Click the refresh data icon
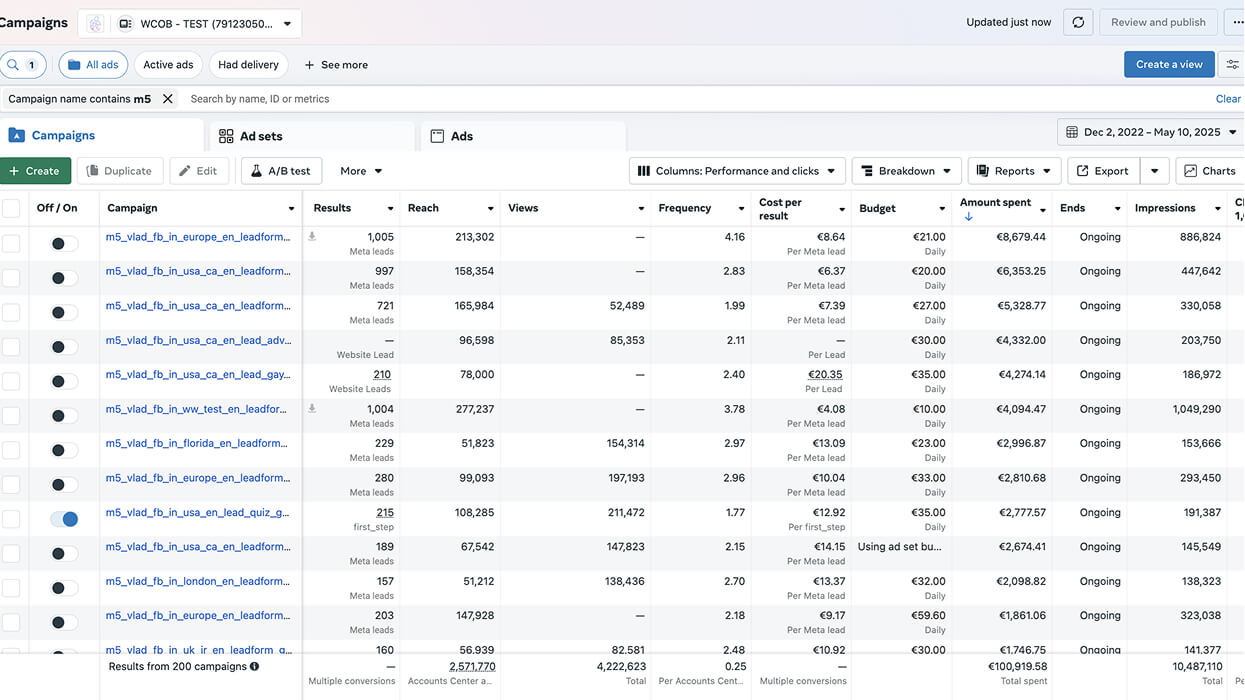The width and height of the screenshot is (1245, 700). point(1077,22)
